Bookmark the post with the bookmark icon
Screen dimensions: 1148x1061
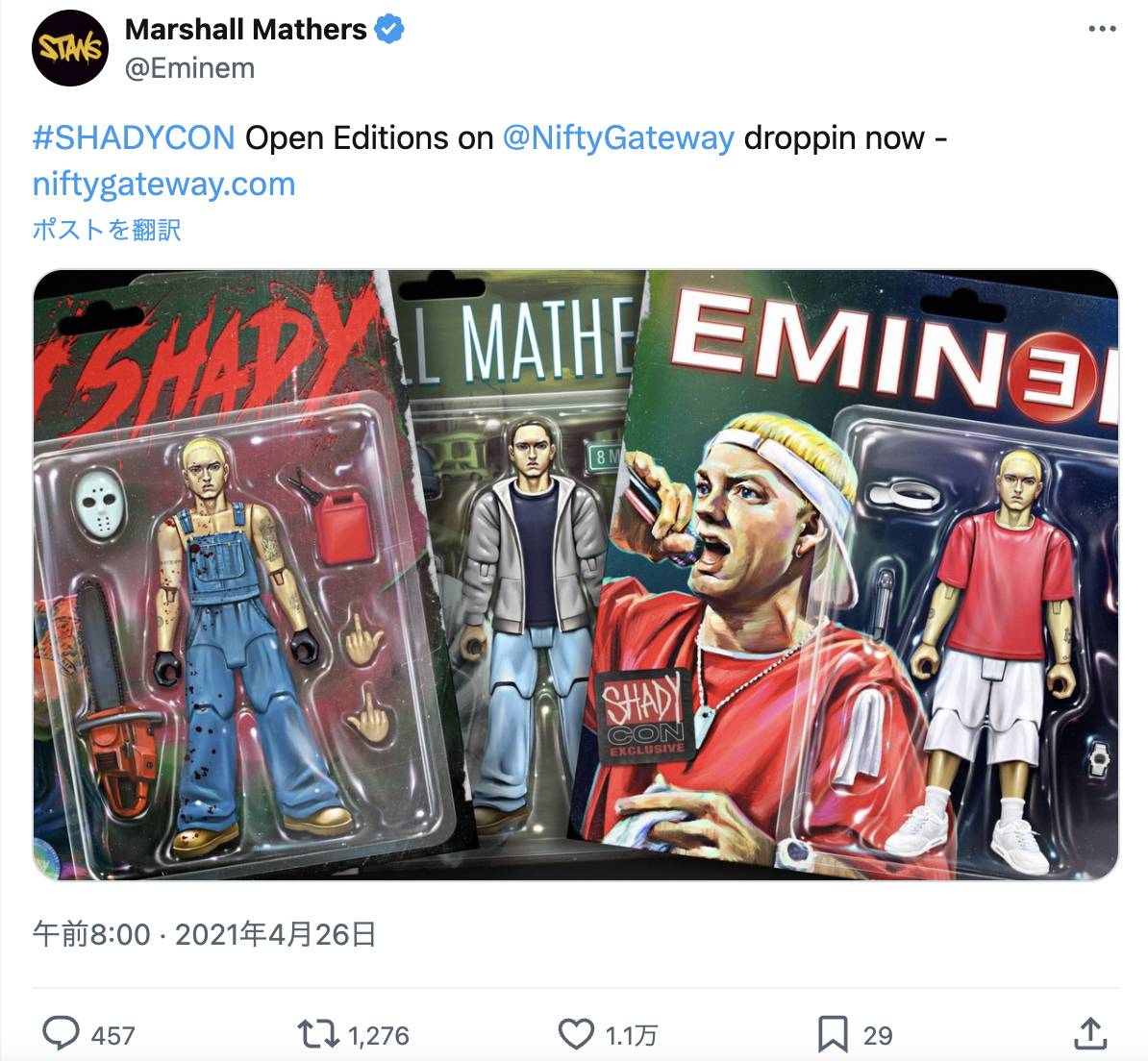[x=833, y=1035]
